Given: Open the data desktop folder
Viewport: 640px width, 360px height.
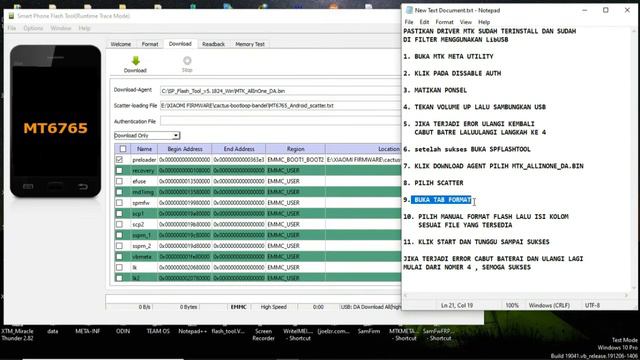Looking at the screenshot, I should [x=53, y=331].
